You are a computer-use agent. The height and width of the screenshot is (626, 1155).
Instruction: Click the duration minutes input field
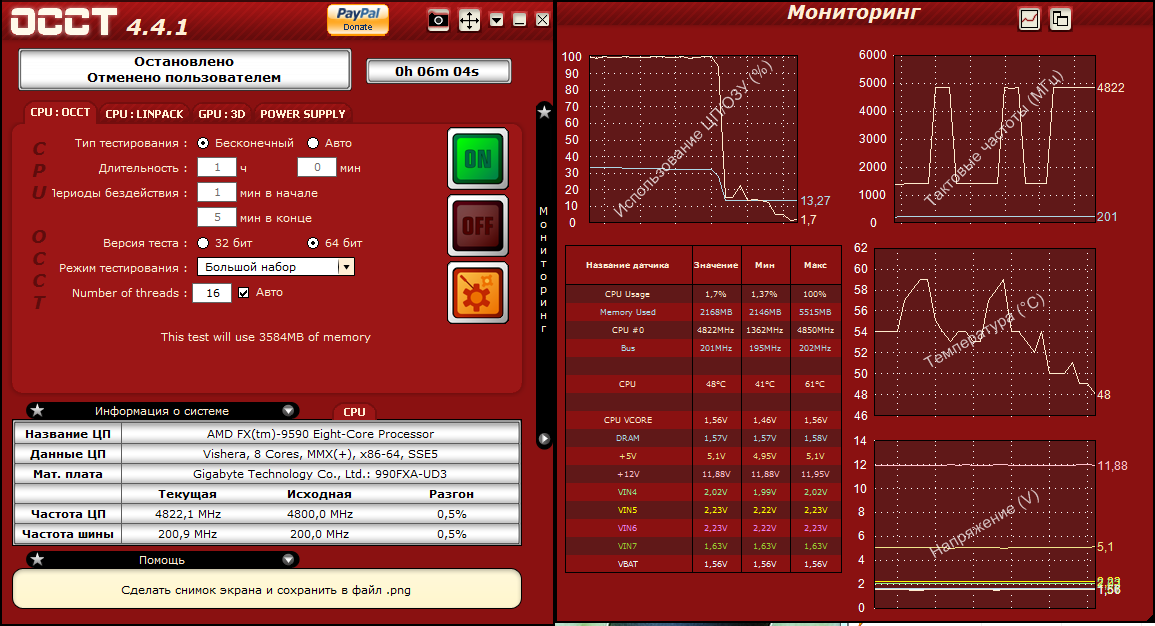pyautogui.click(x=317, y=168)
